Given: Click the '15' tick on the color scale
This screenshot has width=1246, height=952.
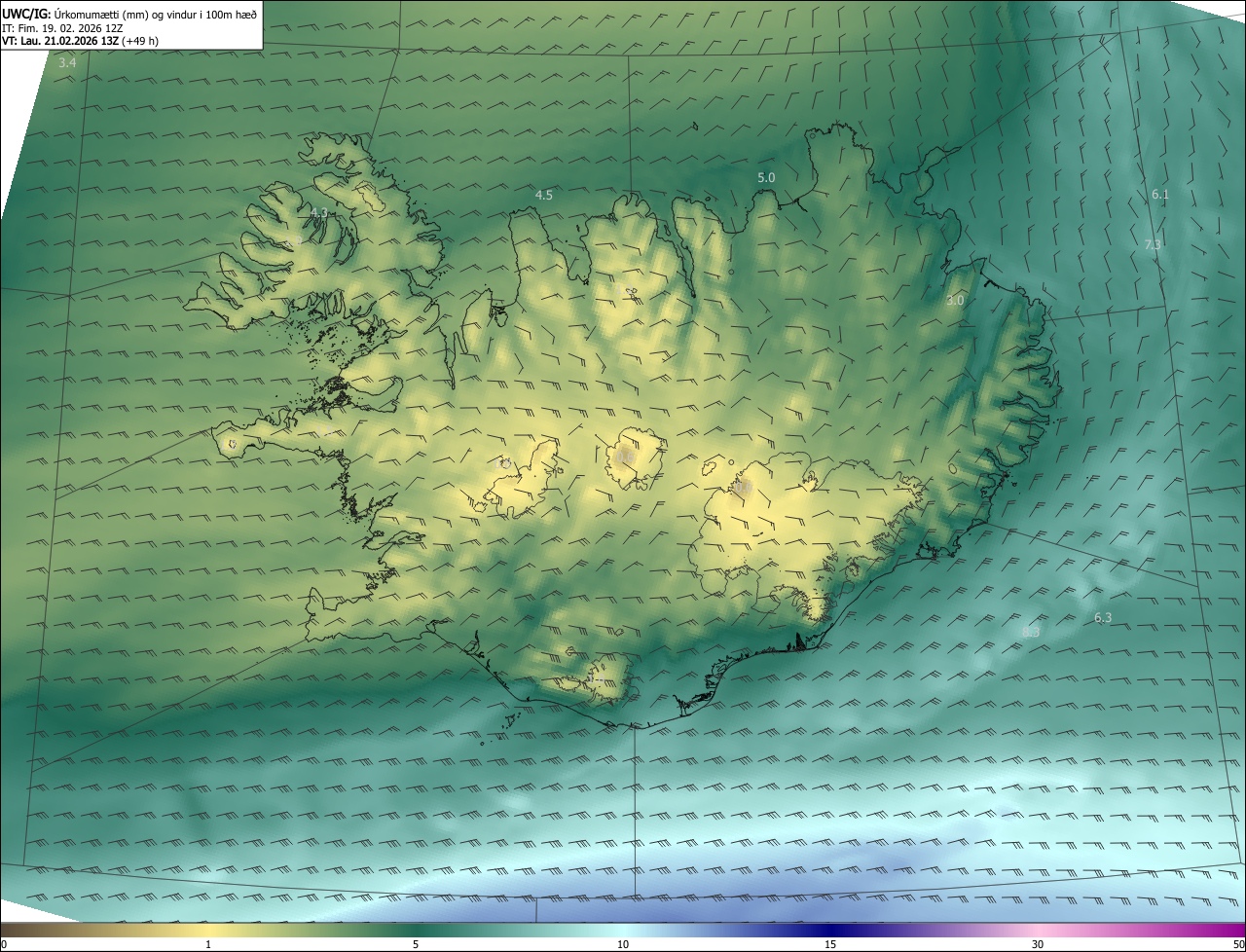Looking at the screenshot, I should 830,944.
